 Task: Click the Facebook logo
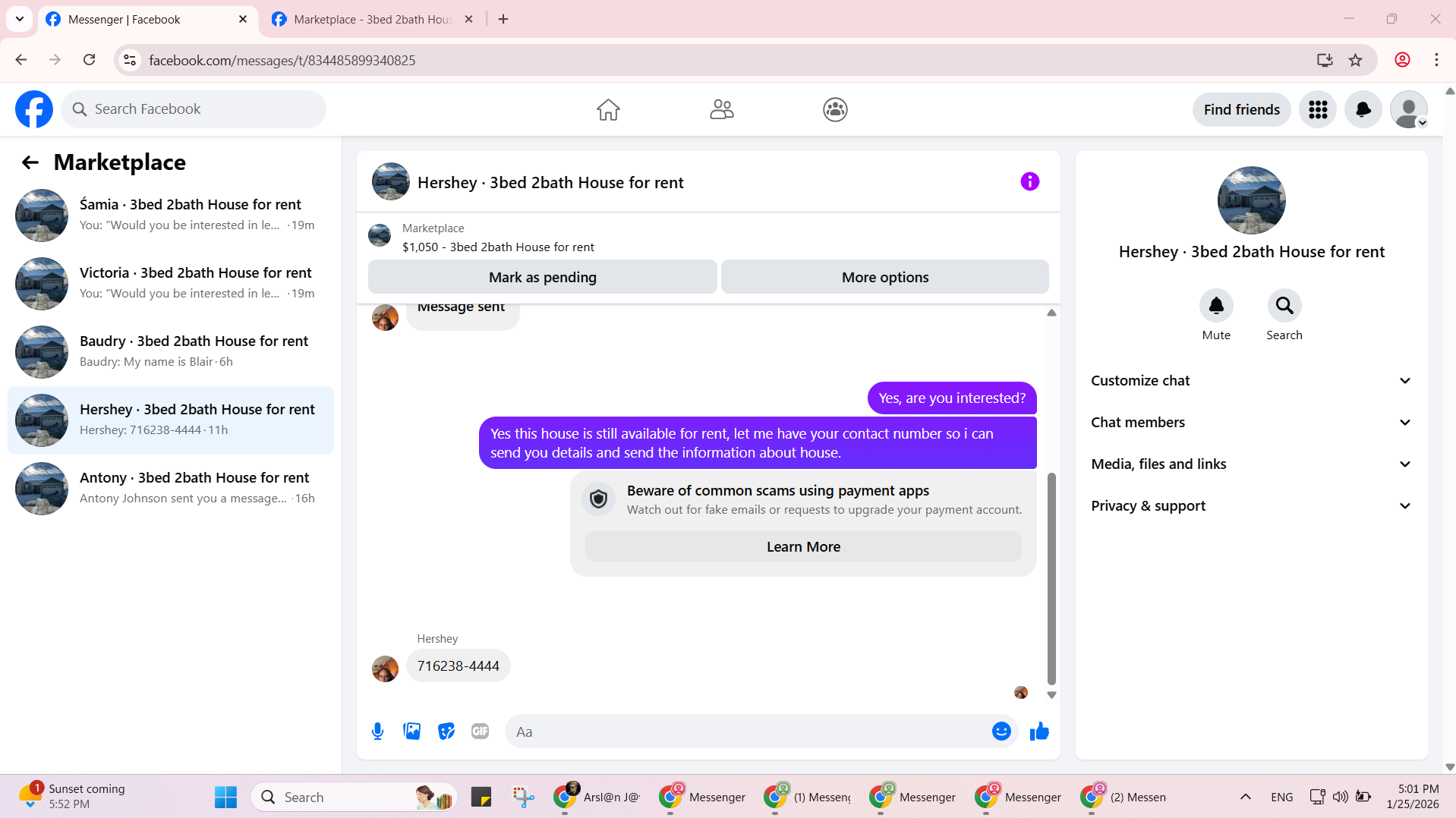34,109
